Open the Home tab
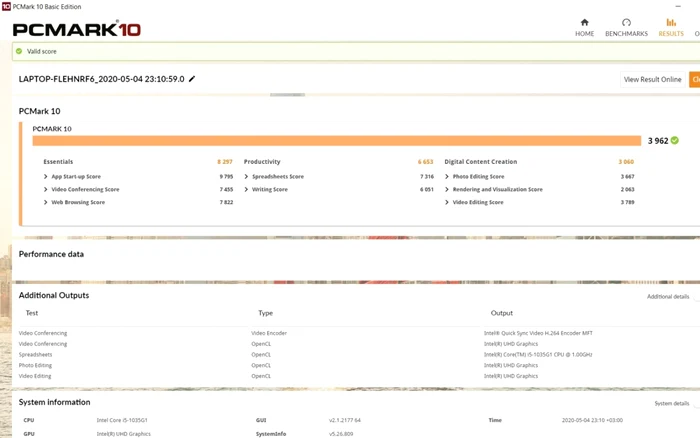This screenshot has width=700, height=438. click(584, 28)
